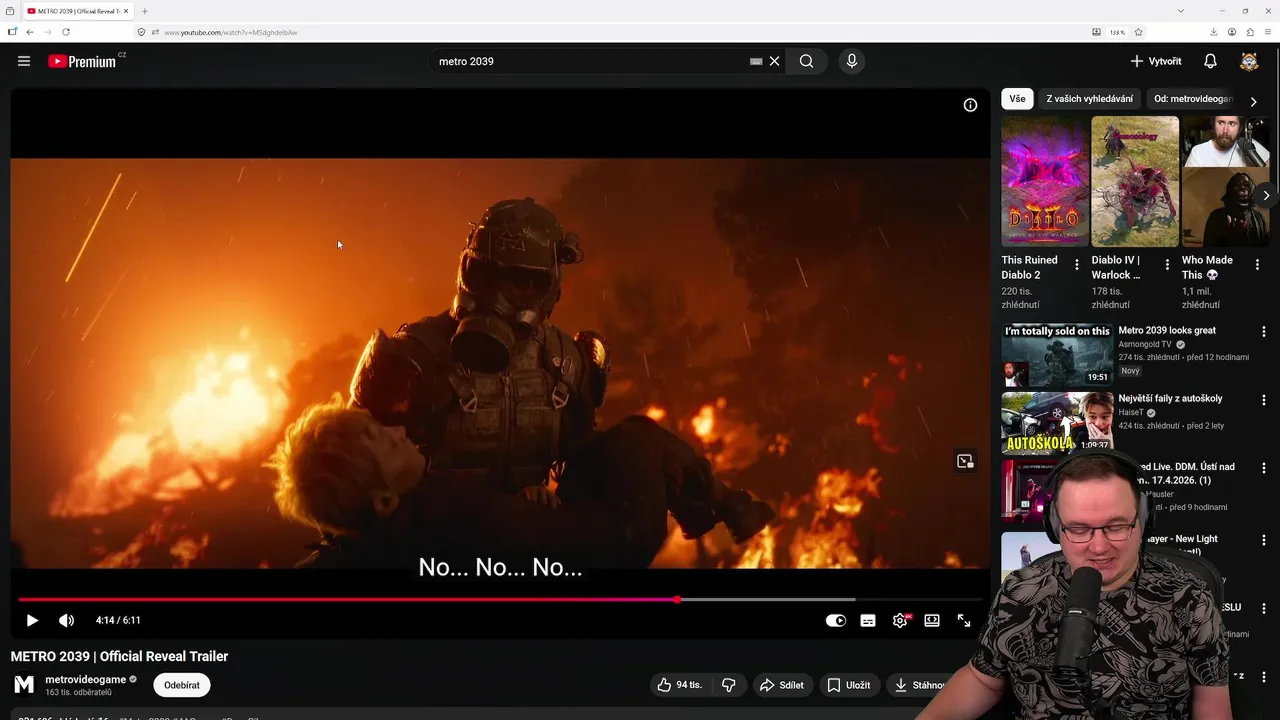Open player settings gear
The image size is (1280, 720).
click(x=900, y=620)
